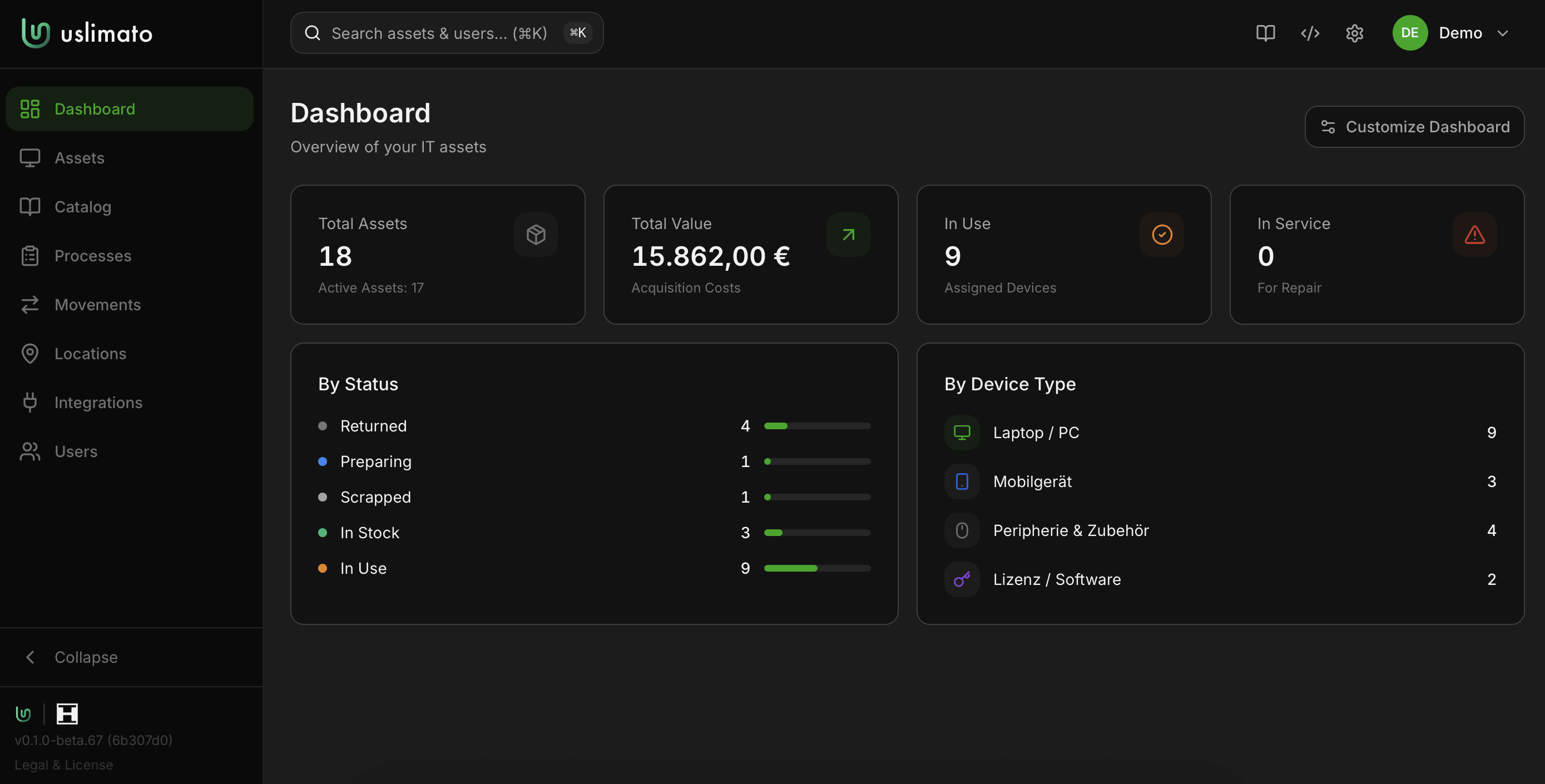1545x784 pixels.
Task: Click the In Service warning triangle icon
Action: click(1475, 235)
